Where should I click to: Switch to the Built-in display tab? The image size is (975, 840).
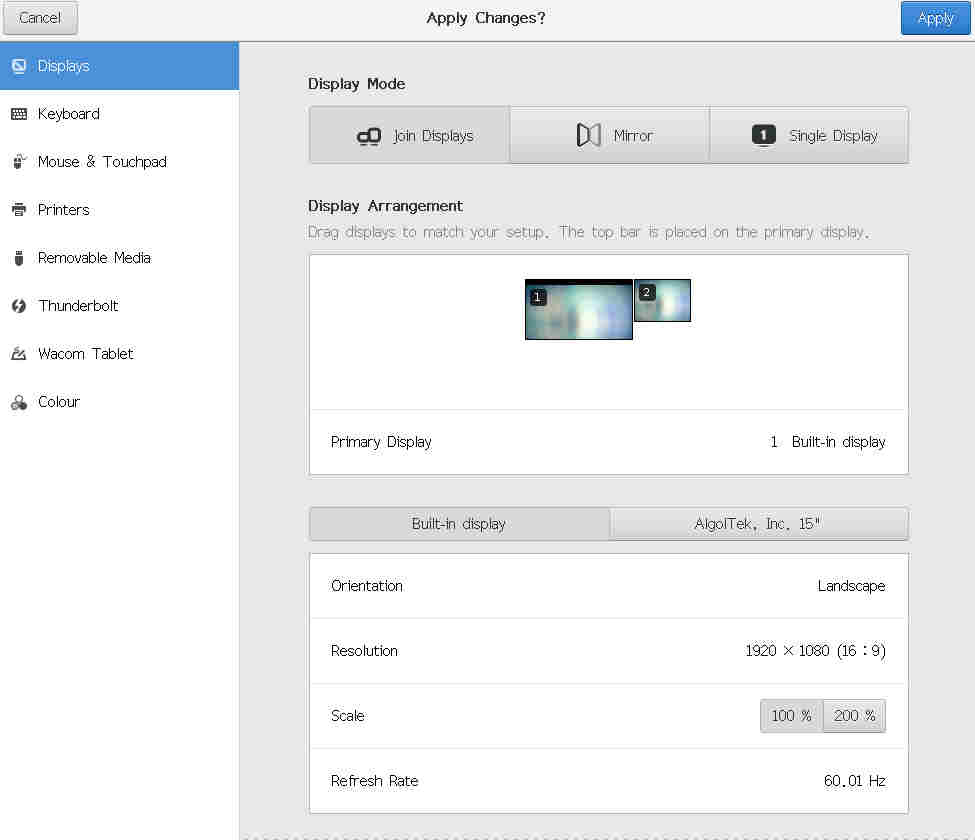click(x=459, y=524)
